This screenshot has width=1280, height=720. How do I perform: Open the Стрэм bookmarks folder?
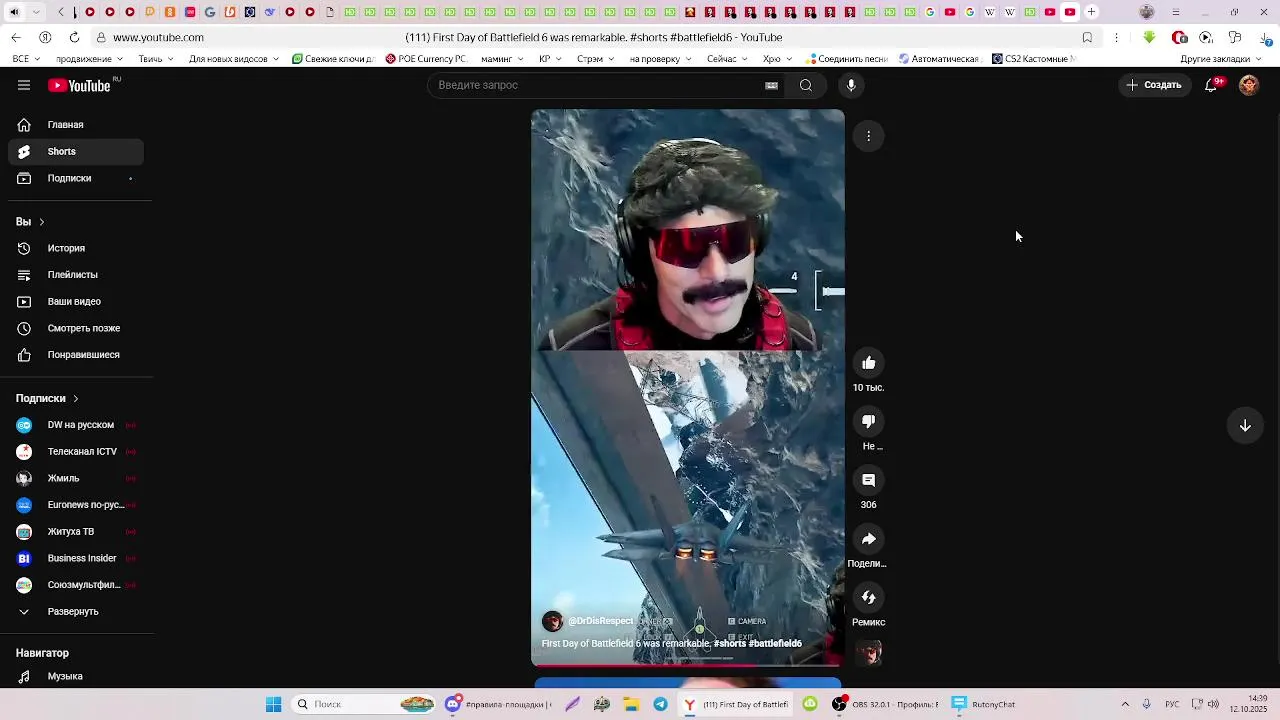596,59
